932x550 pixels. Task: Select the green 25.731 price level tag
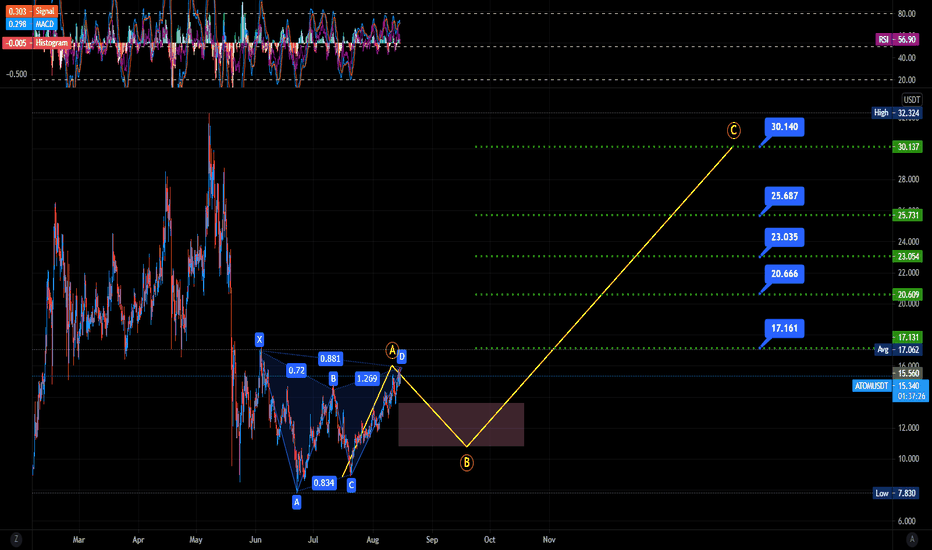point(908,215)
